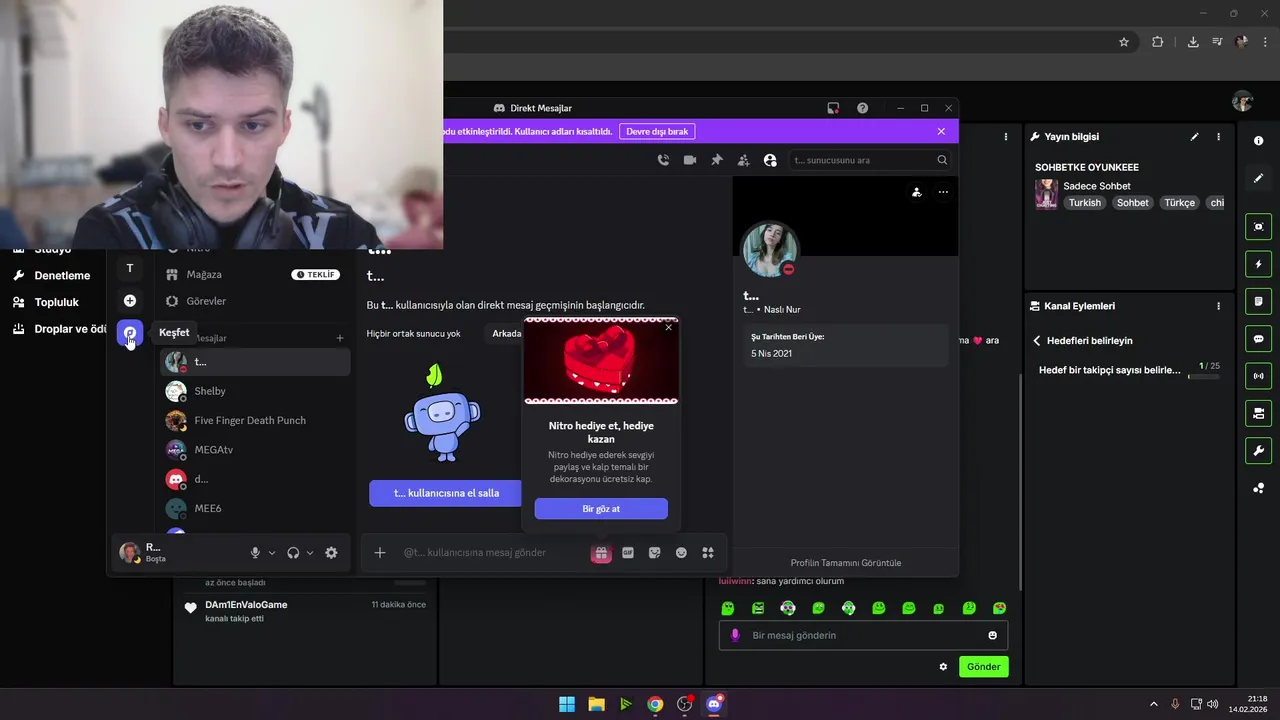Screen dimensions: 1280x720
Task: Open pinned messages in Discord
Action: point(717,160)
